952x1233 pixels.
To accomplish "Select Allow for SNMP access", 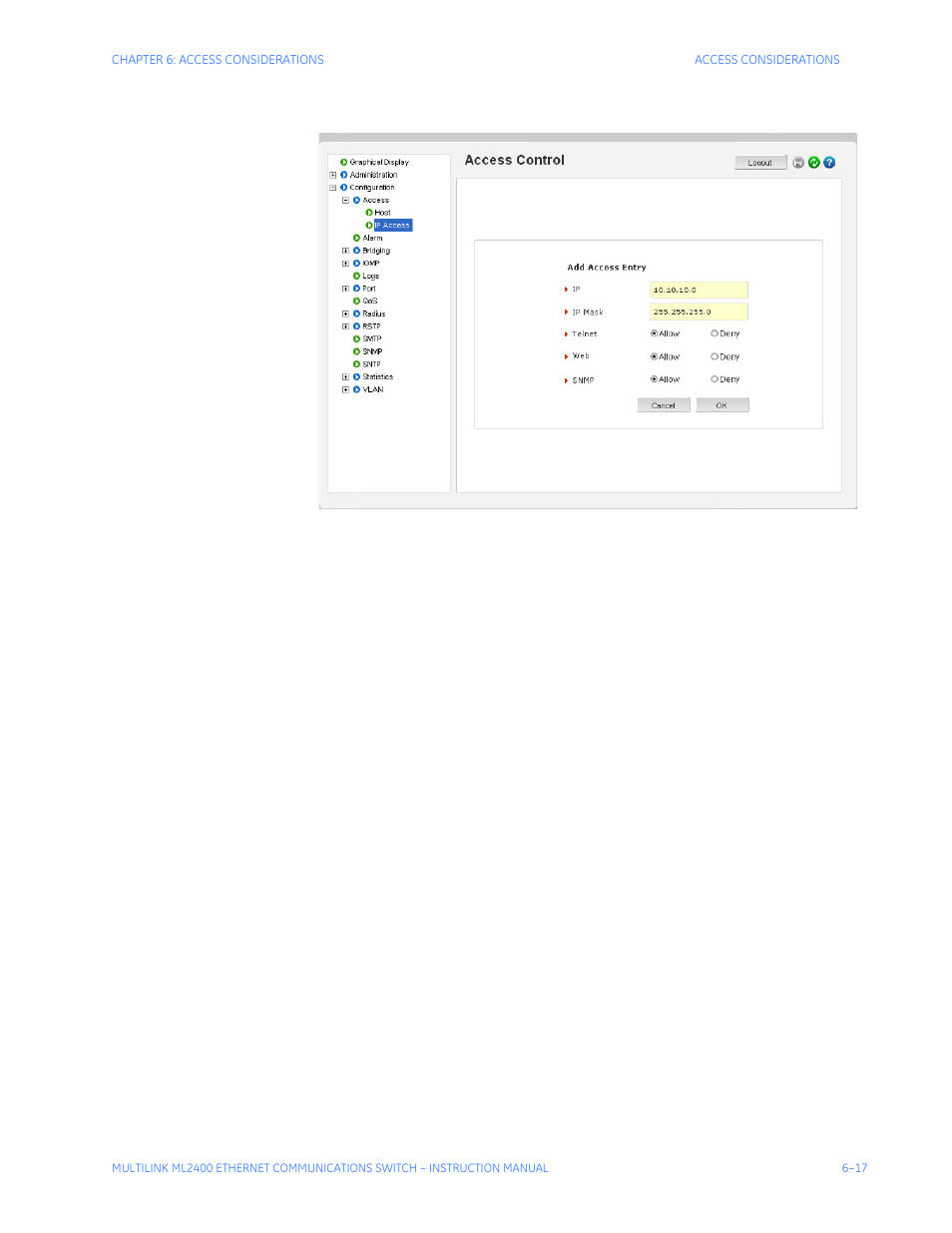I will 654,379.
